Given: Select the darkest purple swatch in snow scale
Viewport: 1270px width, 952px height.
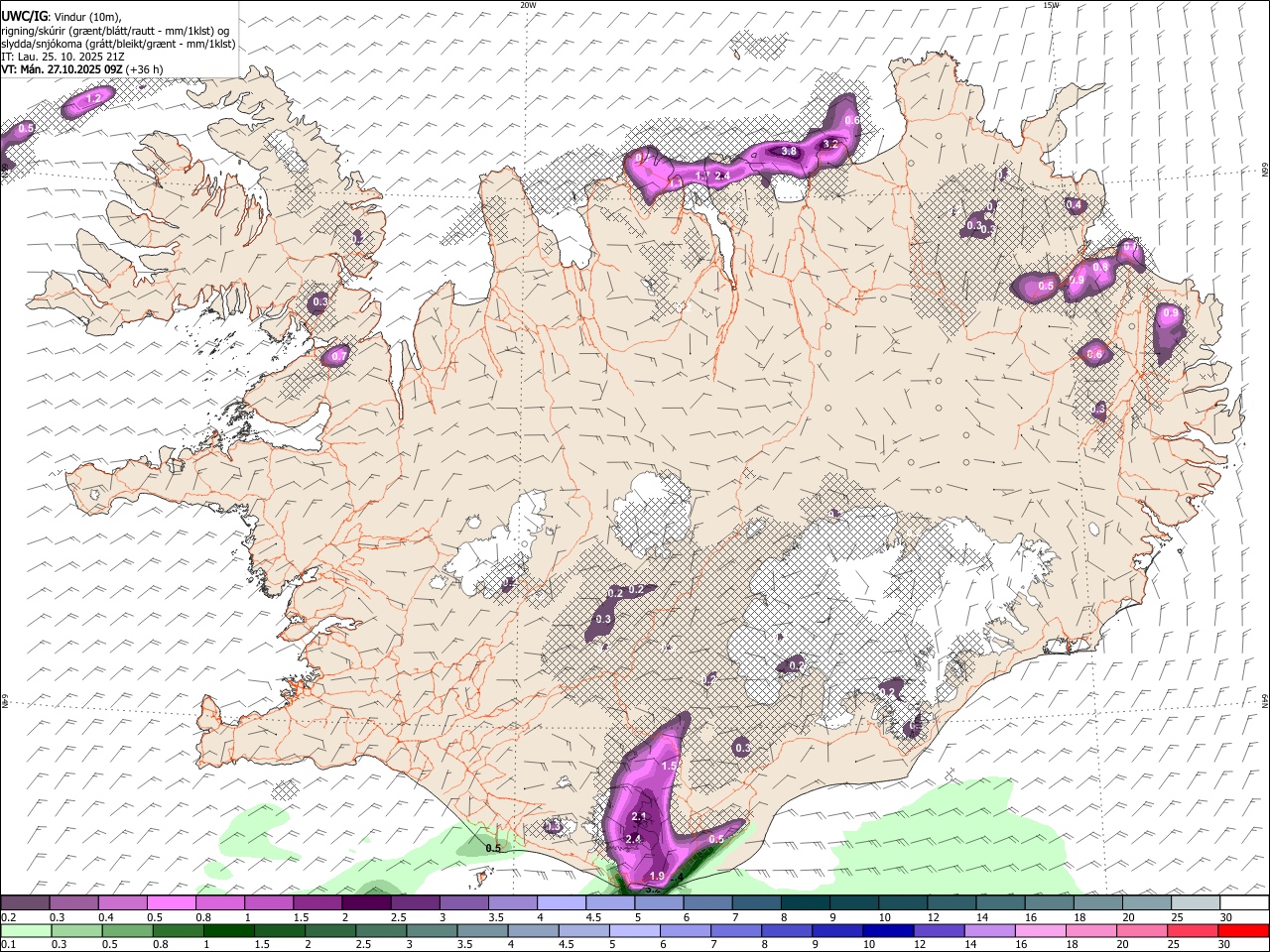Looking at the screenshot, I should click(365, 902).
